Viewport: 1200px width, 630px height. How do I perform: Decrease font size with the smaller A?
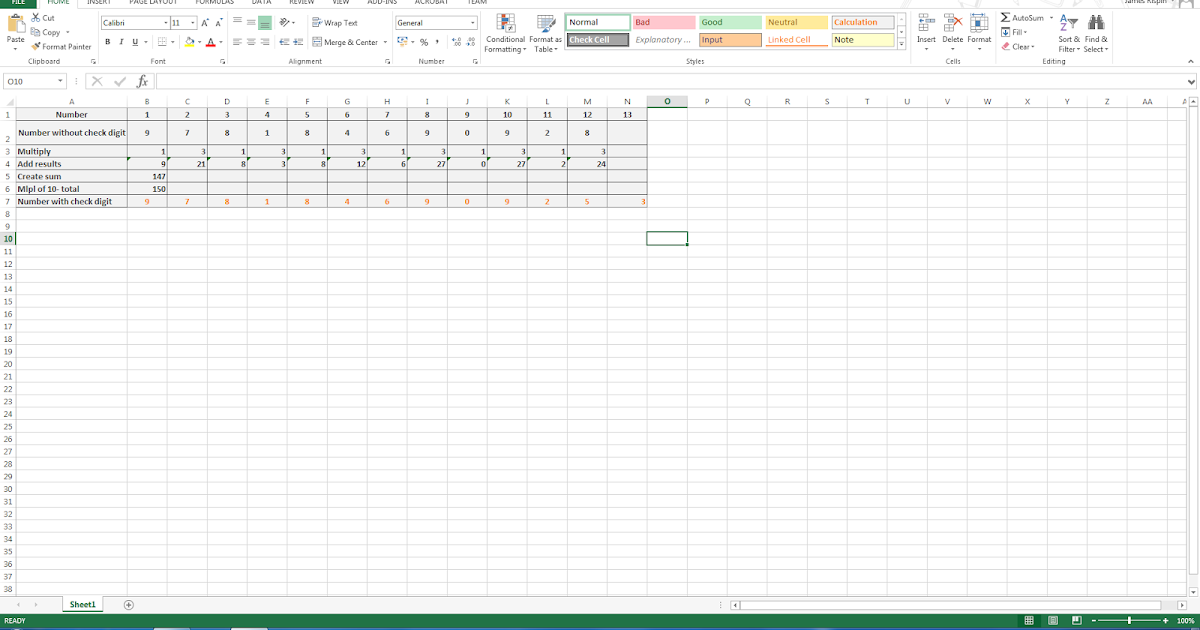pos(219,22)
